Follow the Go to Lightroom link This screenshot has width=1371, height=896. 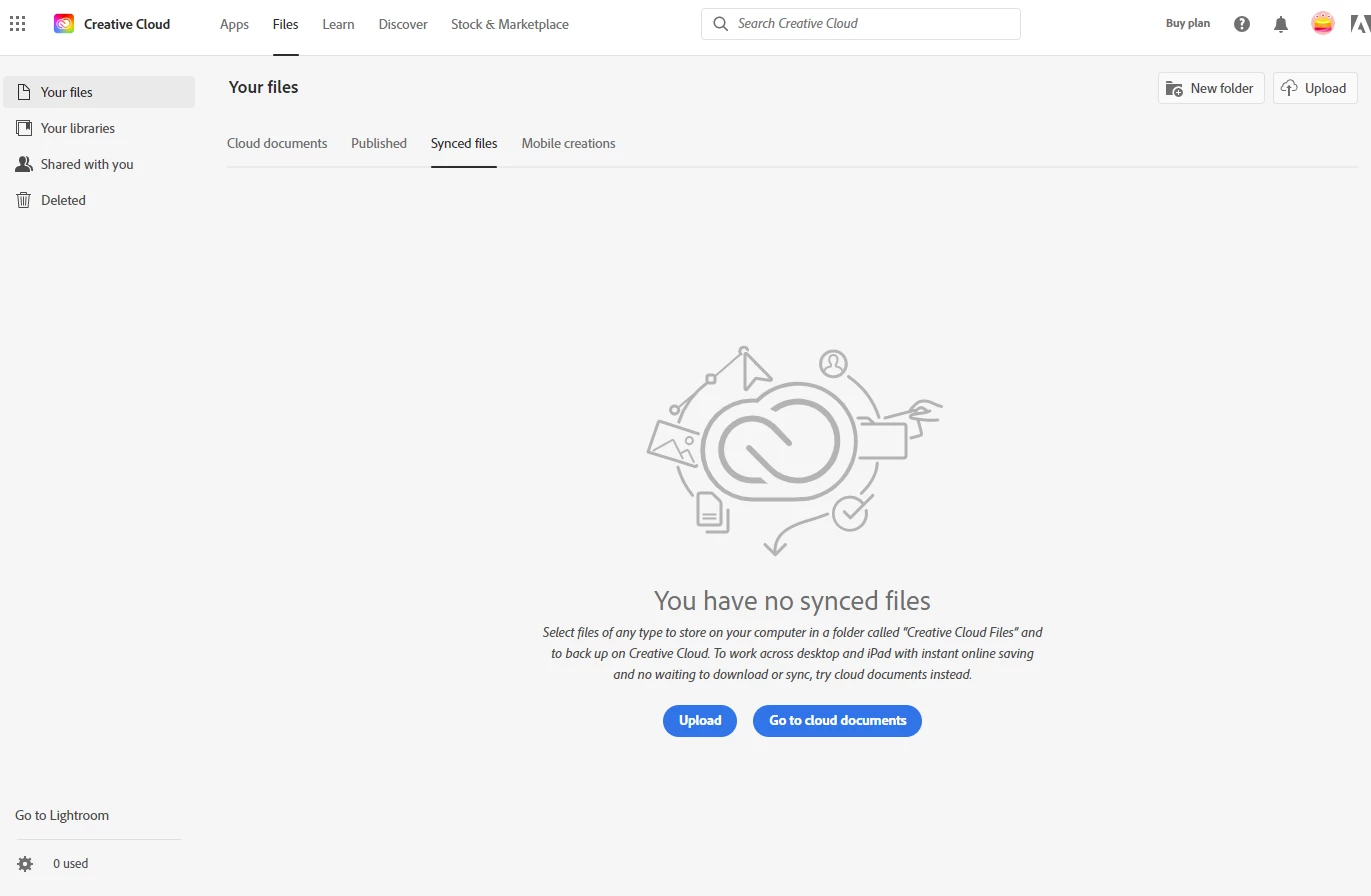point(62,815)
